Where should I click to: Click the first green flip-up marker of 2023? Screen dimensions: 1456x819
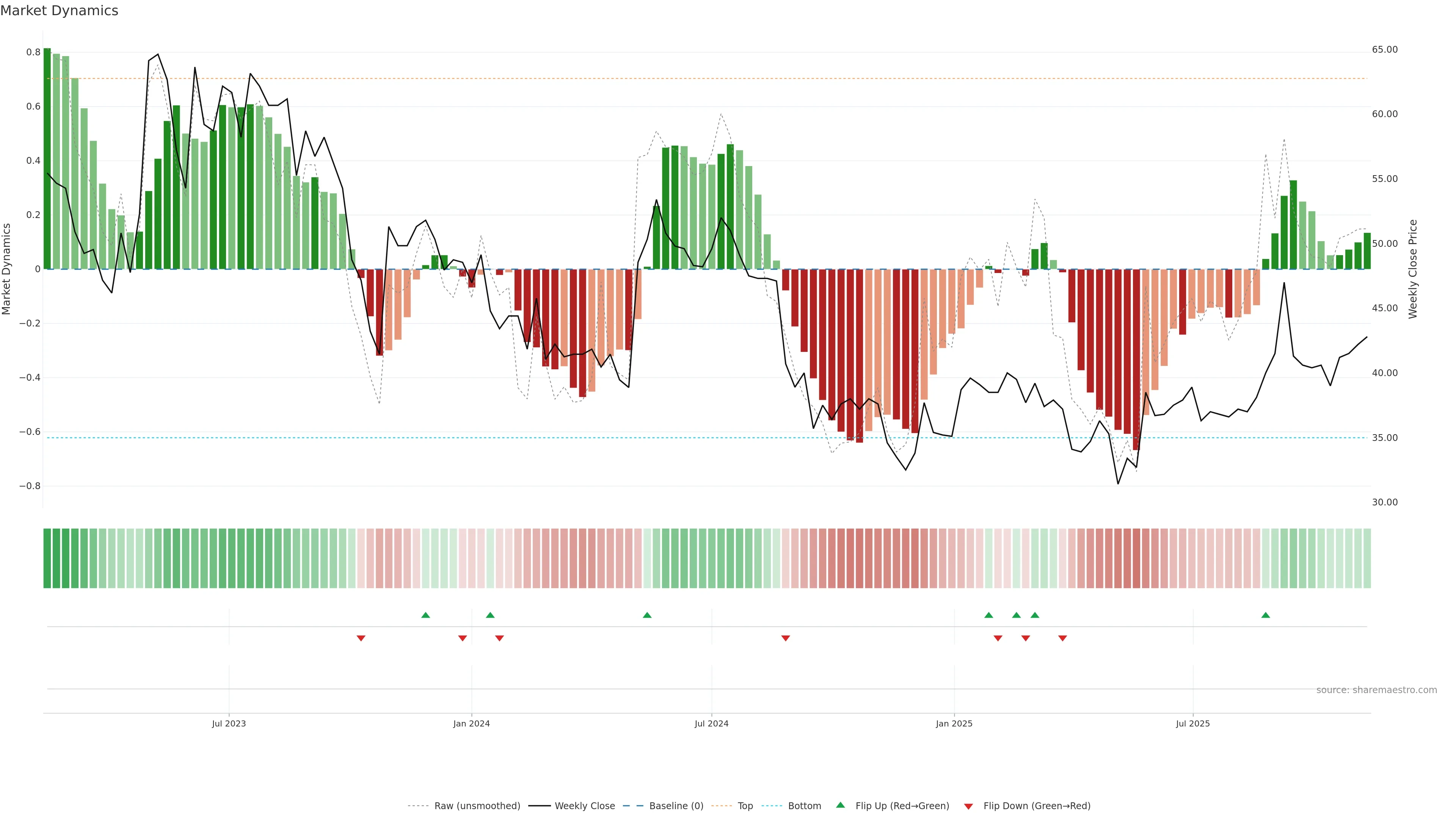(425, 615)
